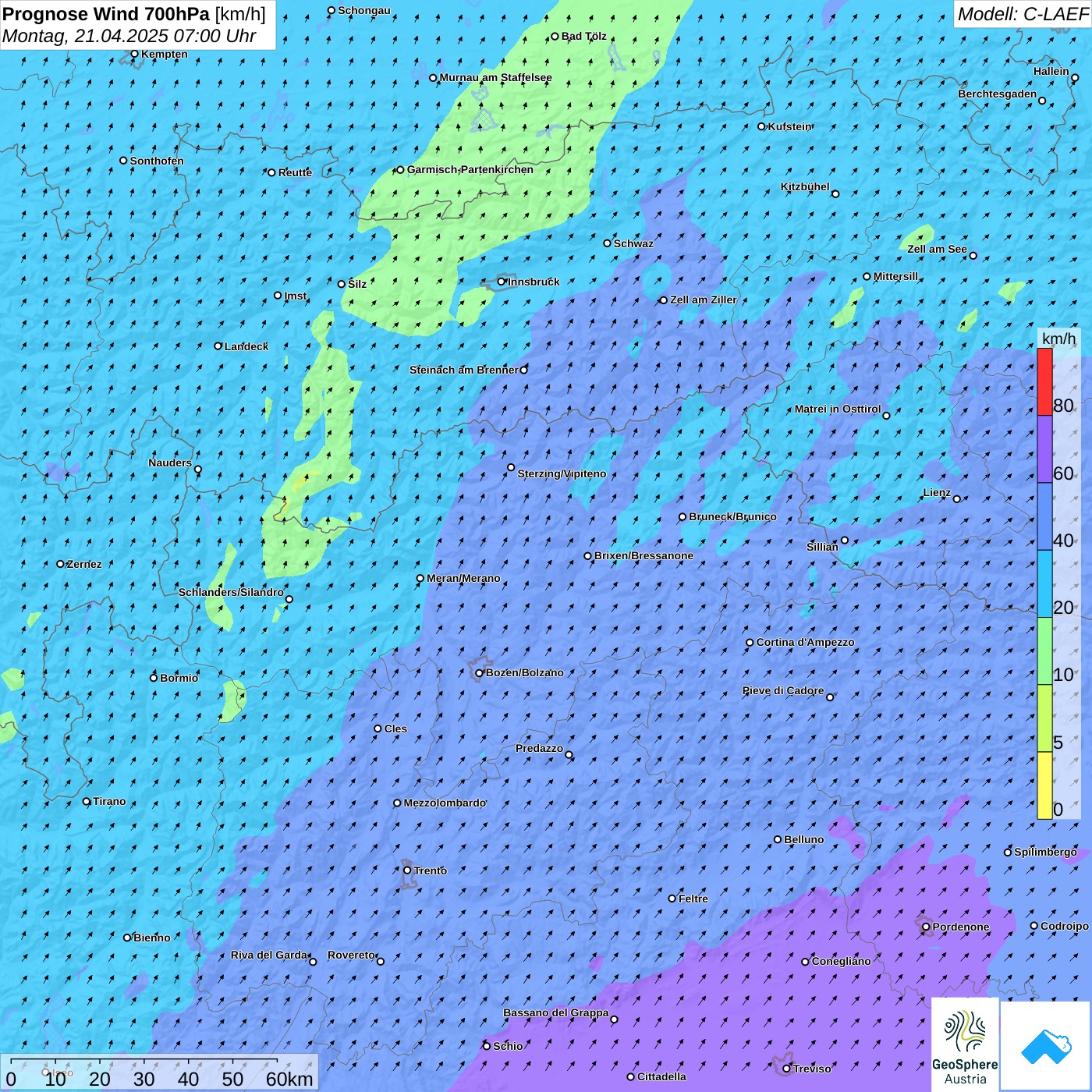This screenshot has width=1092, height=1092.
Task: Click the Zell am Ziller label
Action: pos(704,300)
